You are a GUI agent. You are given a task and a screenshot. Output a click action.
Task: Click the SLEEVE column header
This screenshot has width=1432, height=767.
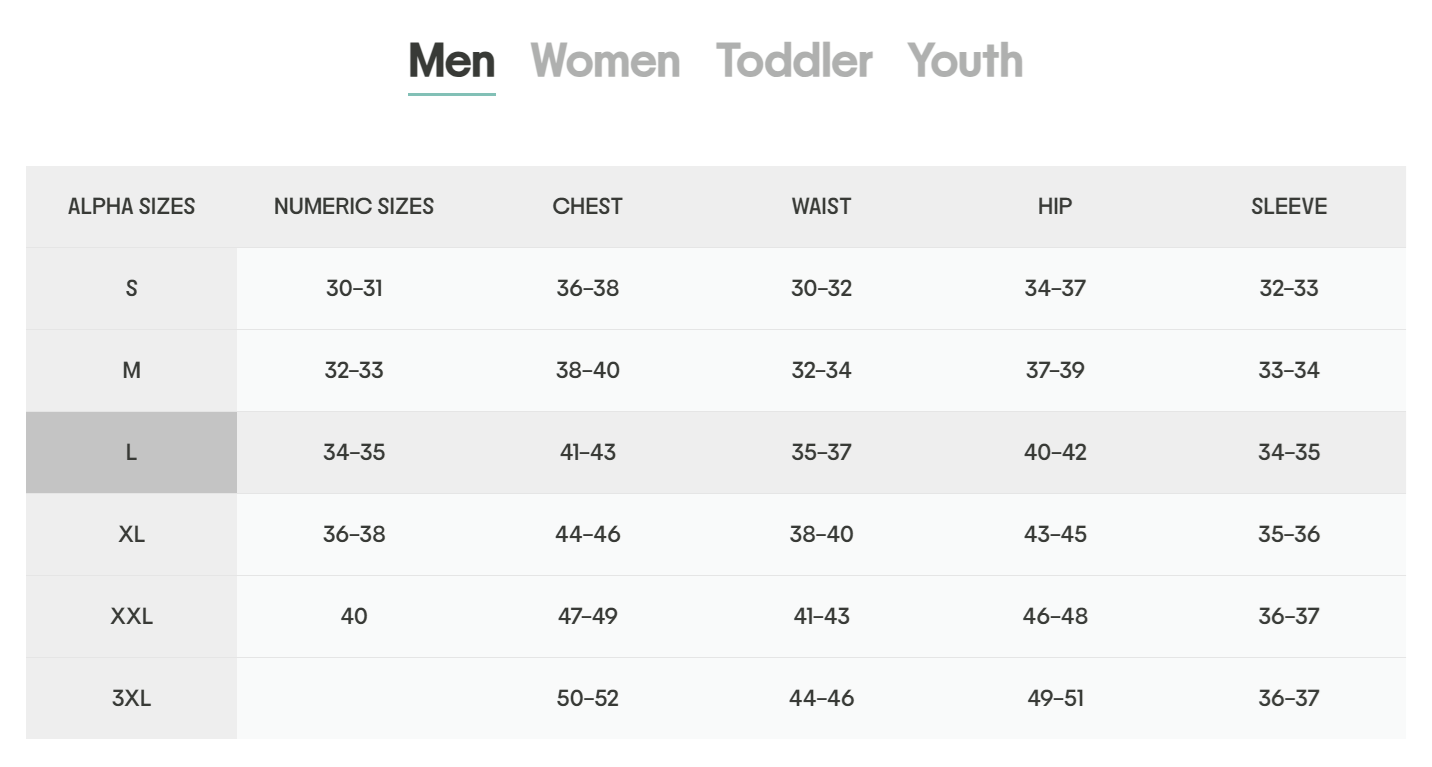[1289, 206]
